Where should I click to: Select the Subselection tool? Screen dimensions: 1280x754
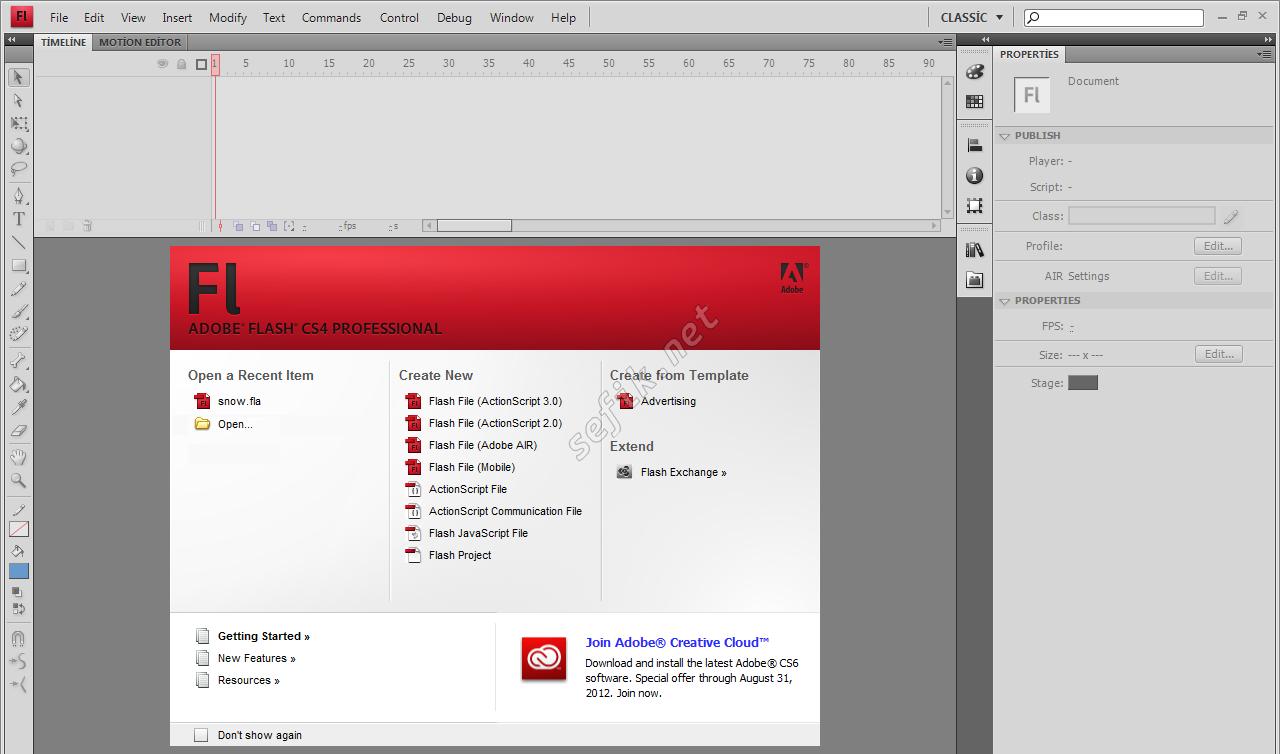(x=18, y=100)
